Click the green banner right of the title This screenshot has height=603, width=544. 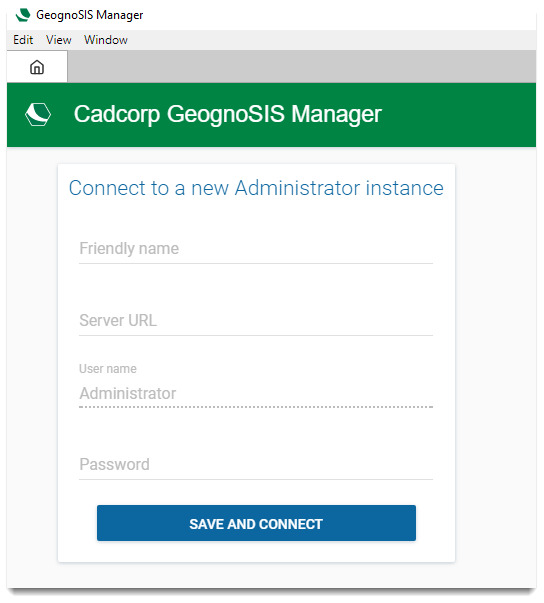click(x=459, y=115)
